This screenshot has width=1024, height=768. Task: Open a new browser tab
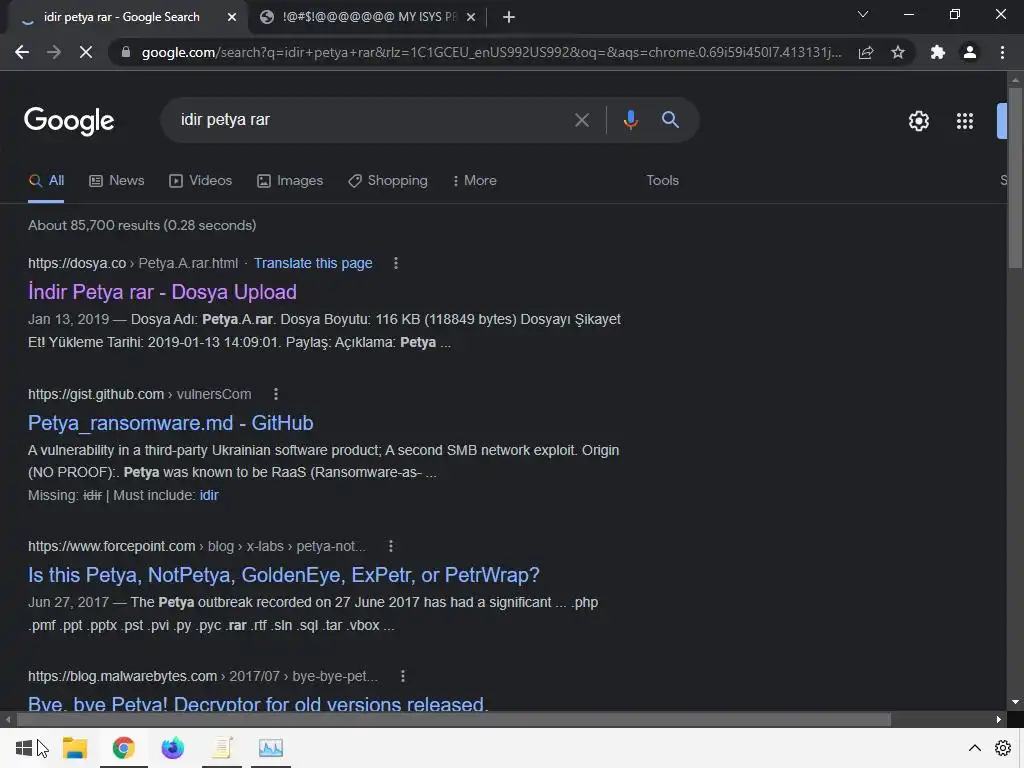(x=509, y=18)
